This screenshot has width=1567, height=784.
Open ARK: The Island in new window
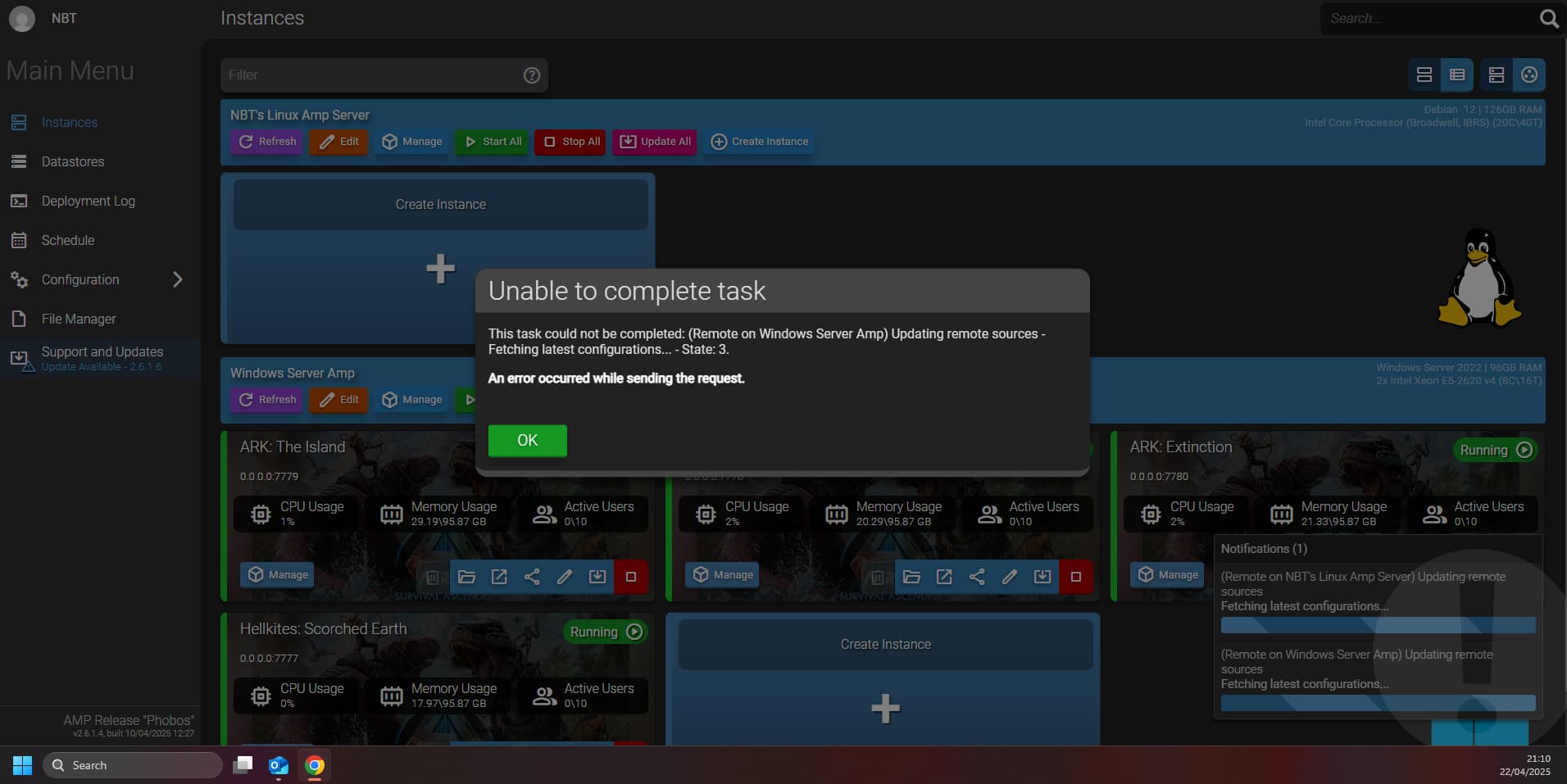499,577
